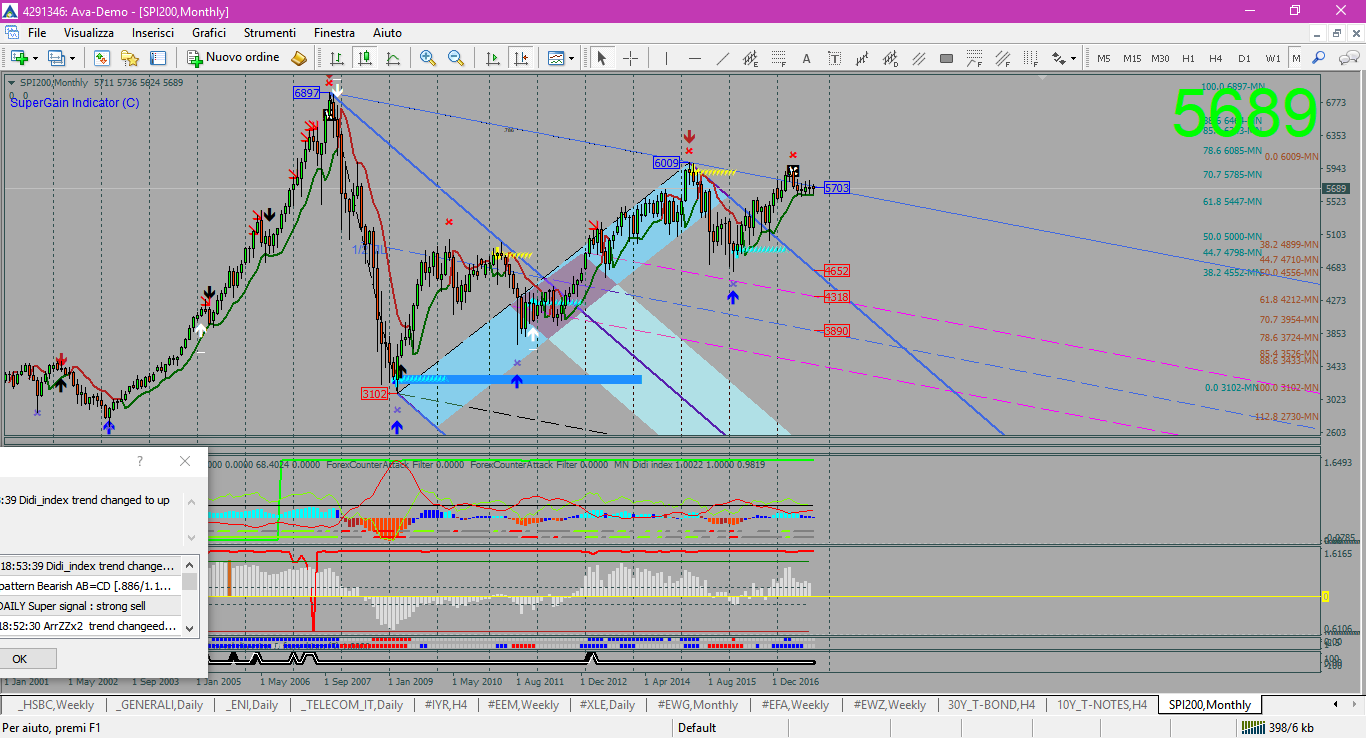Zoom out of the chart
The width and height of the screenshot is (1366, 738).
[456, 58]
